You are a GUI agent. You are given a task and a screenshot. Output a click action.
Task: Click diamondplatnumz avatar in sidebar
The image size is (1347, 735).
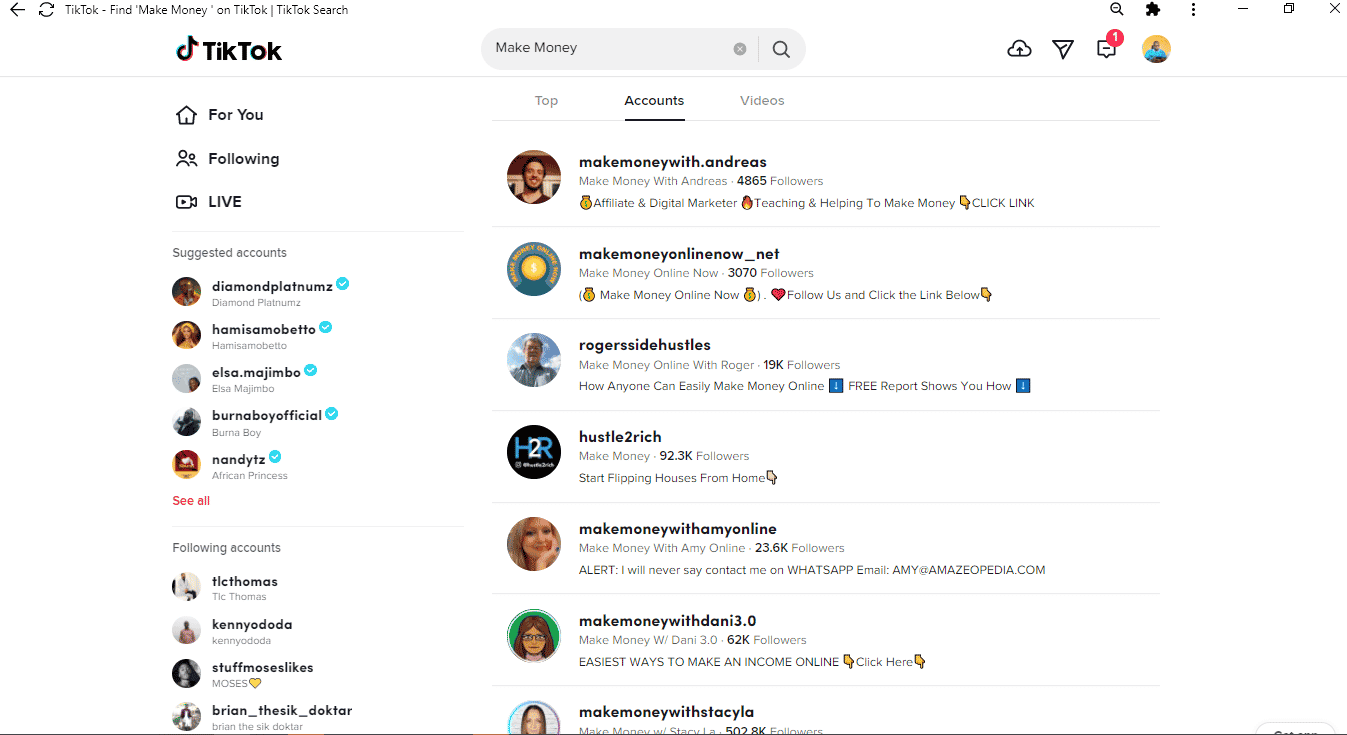(187, 292)
